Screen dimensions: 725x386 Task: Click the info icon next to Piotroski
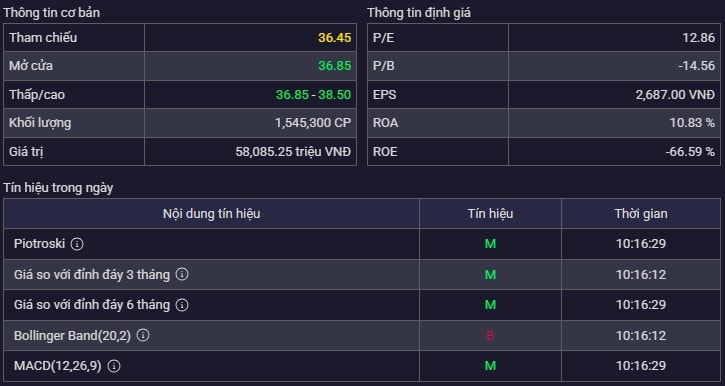click(x=77, y=244)
